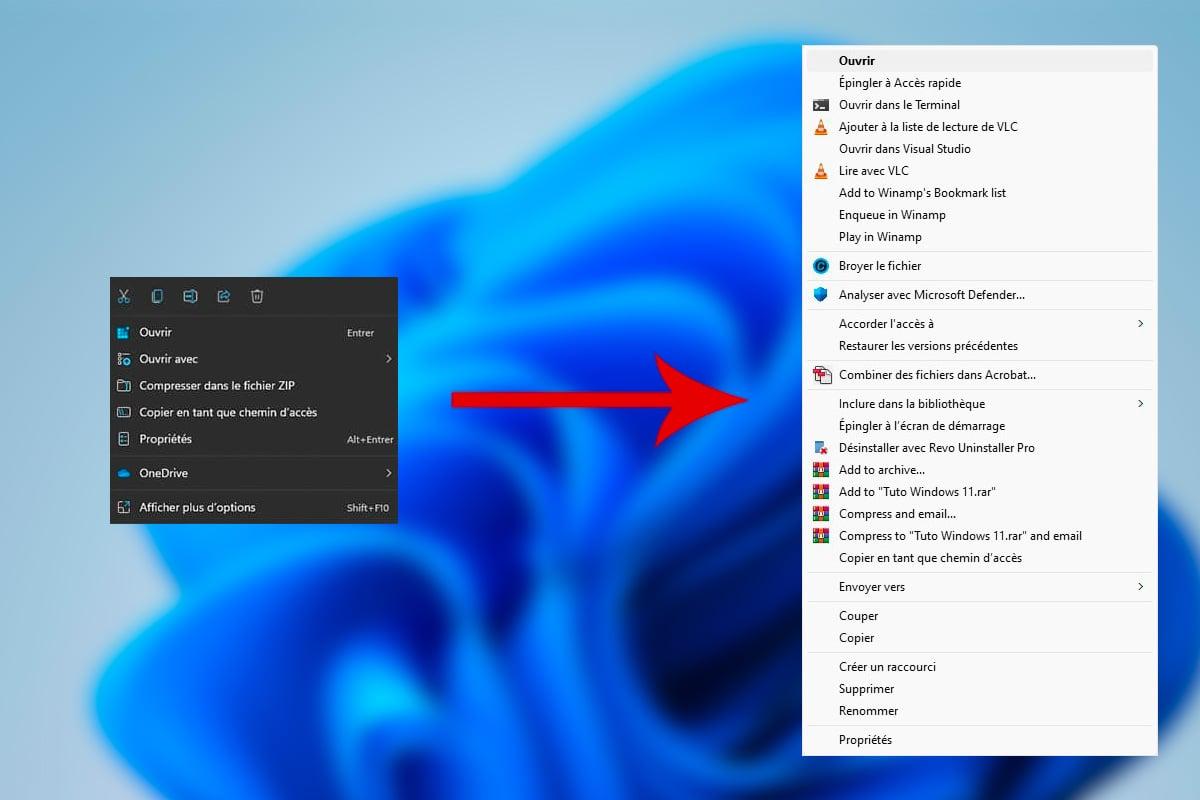Click the VLC cone icon beside Lire avec VLC
This screenshot has width=1200, height=800.
click(x=821, y=170)
